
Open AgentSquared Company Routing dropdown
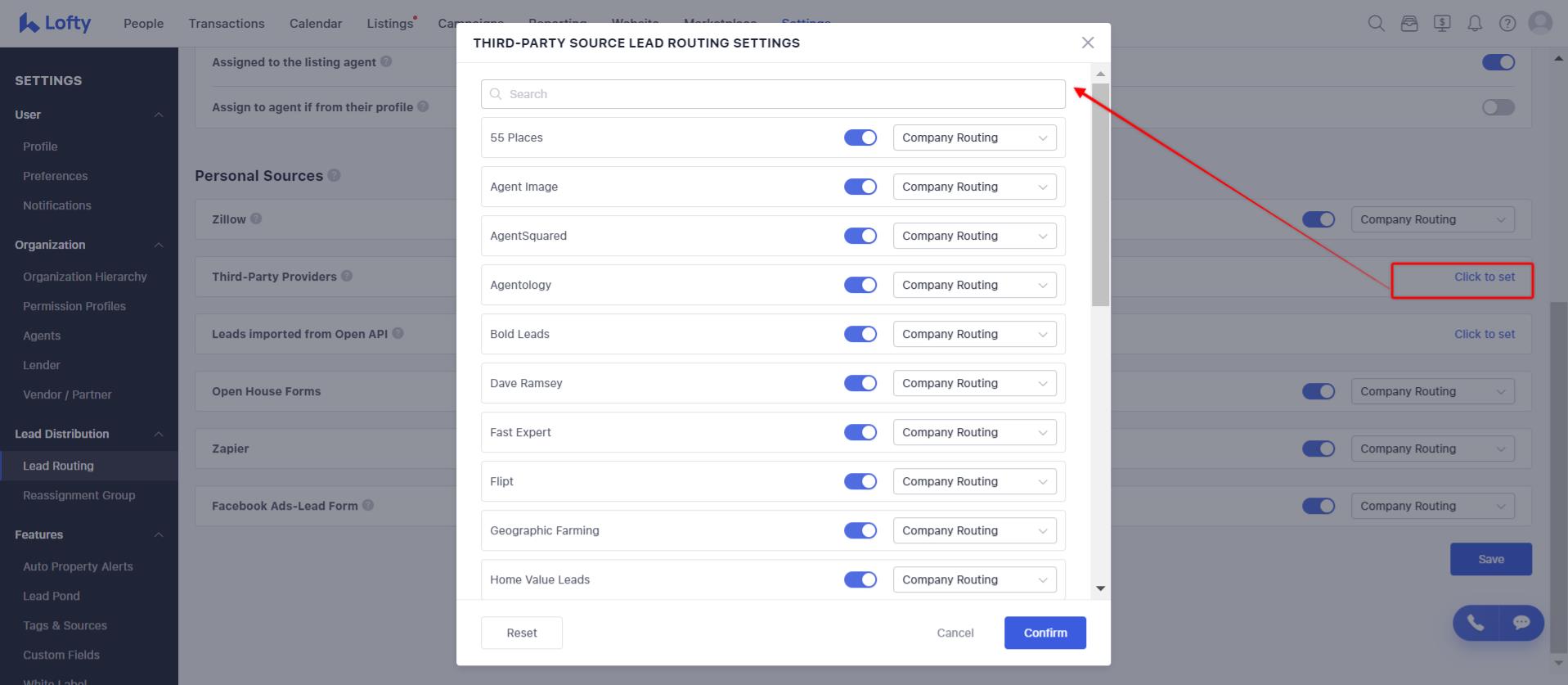[975, 236]
